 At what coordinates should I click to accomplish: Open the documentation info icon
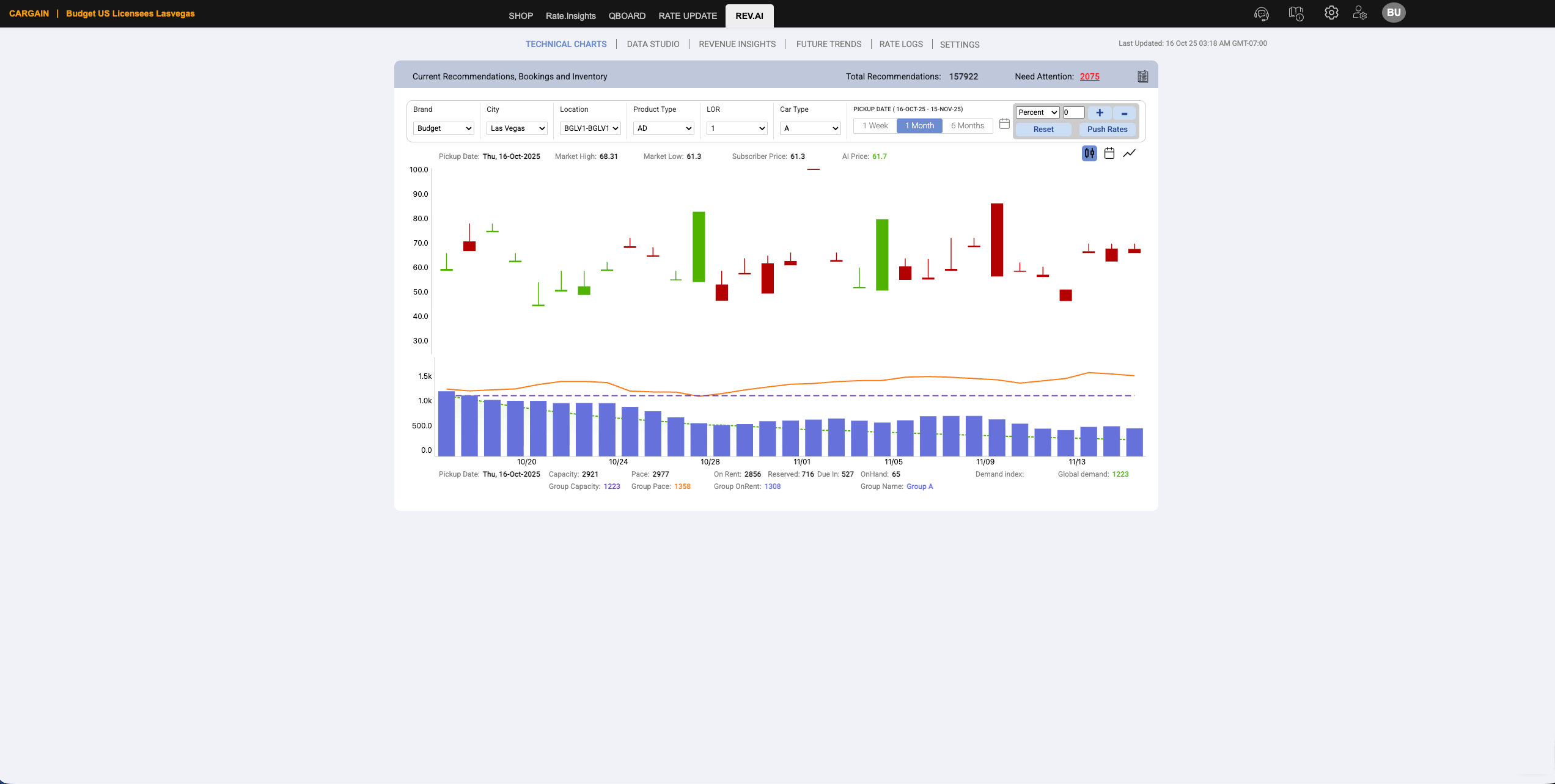point(1296,13)
